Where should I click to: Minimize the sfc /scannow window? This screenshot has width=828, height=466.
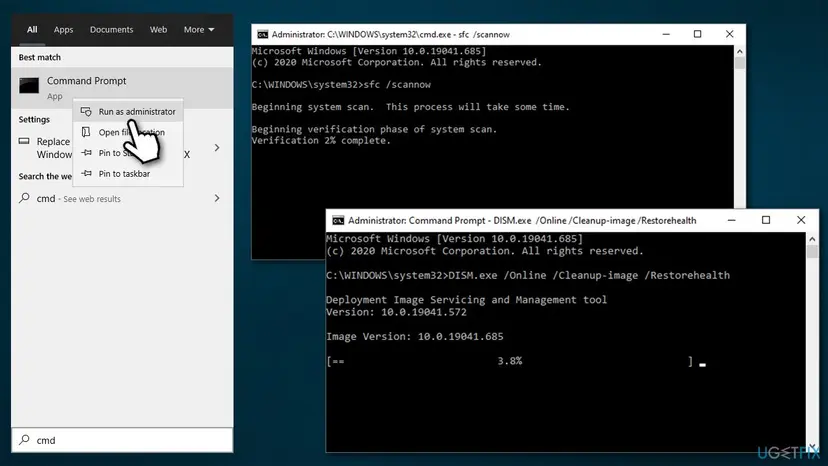(x=666, y=34)
